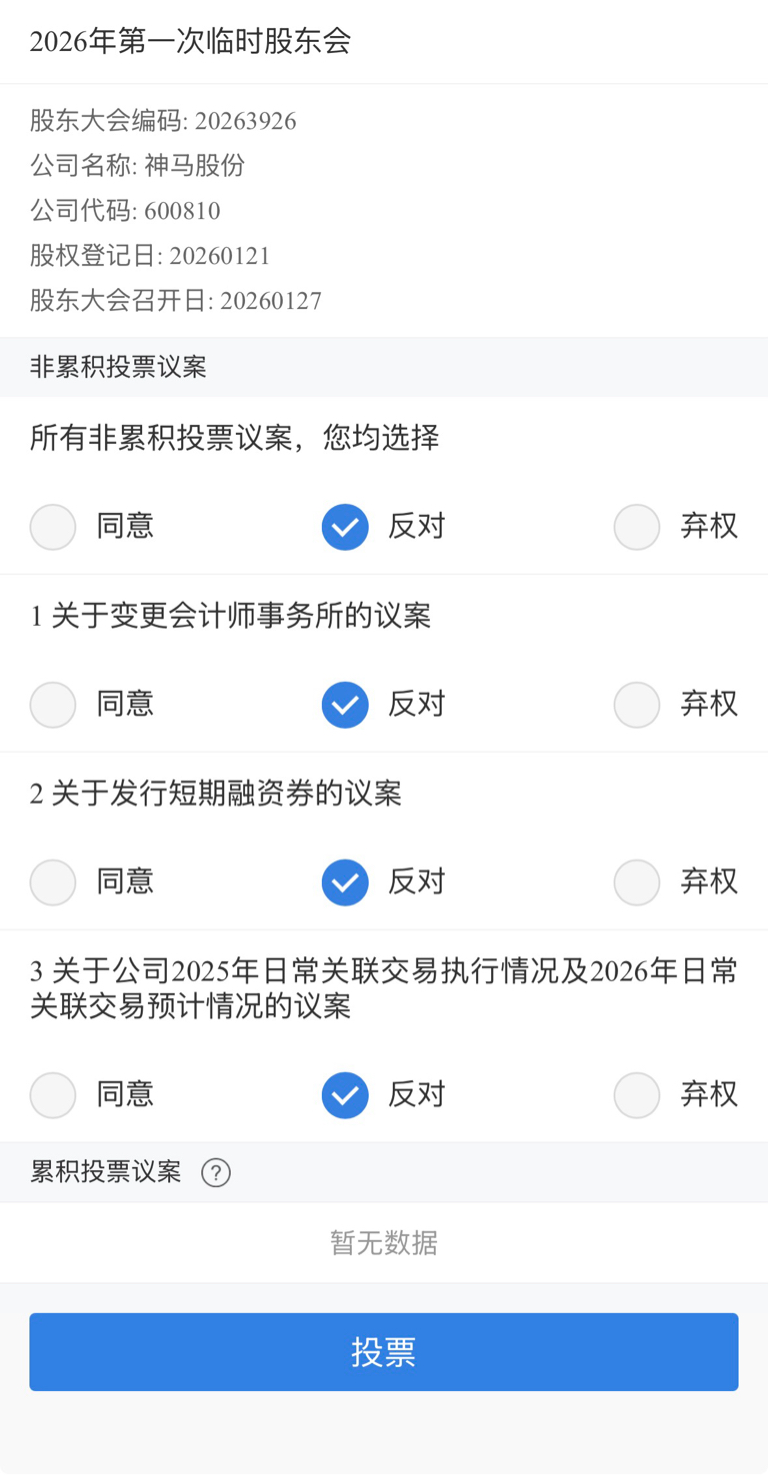Open help icon beside 累积投票议案
769x1475 pixels.
click(216, 1173)
